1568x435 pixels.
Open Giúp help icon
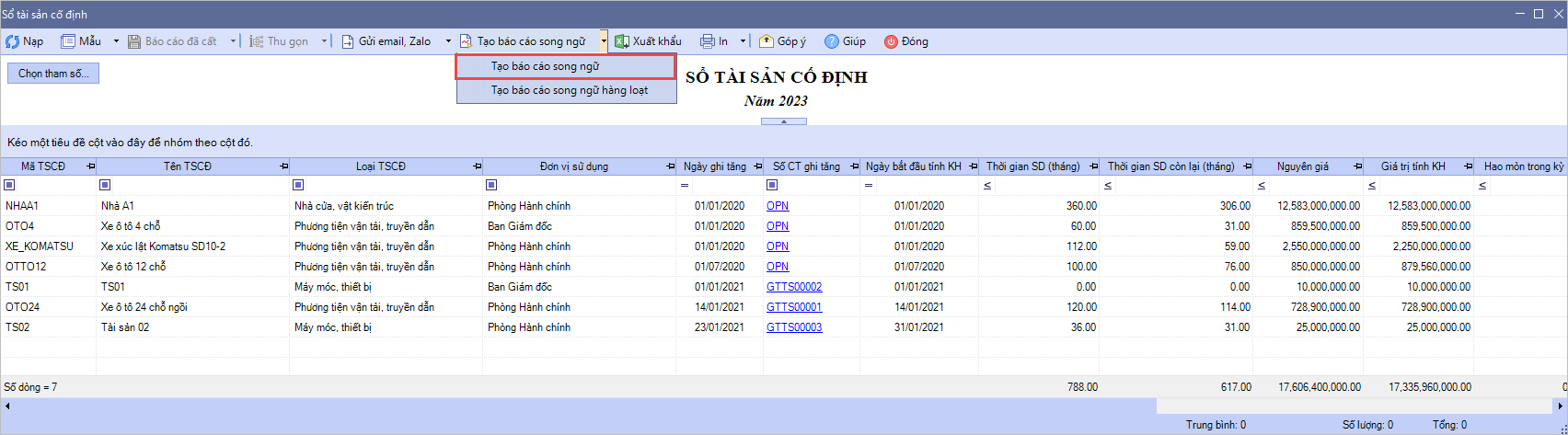(x=831, y=41)
